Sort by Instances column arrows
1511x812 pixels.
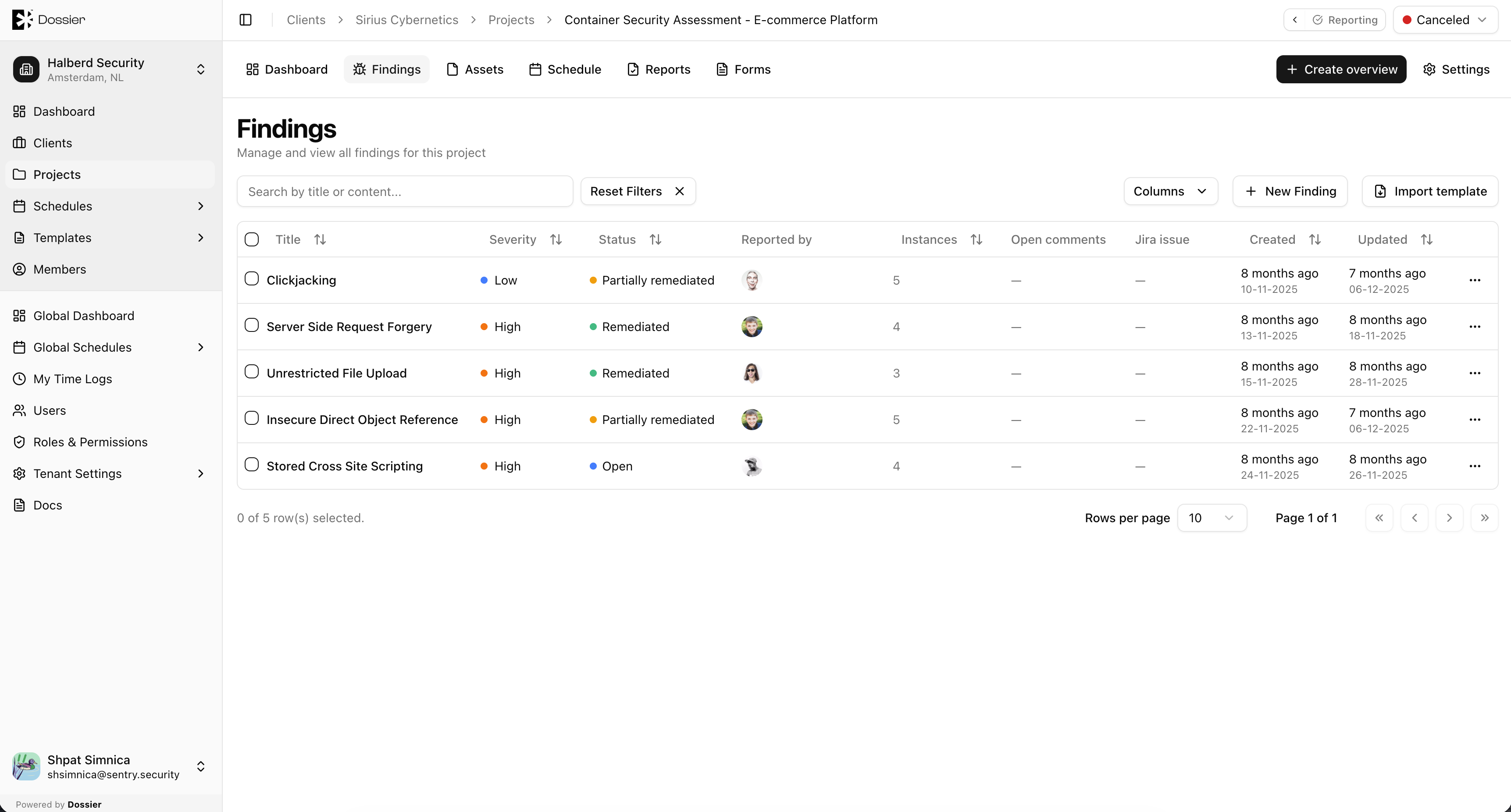click(x=976, y=239)
